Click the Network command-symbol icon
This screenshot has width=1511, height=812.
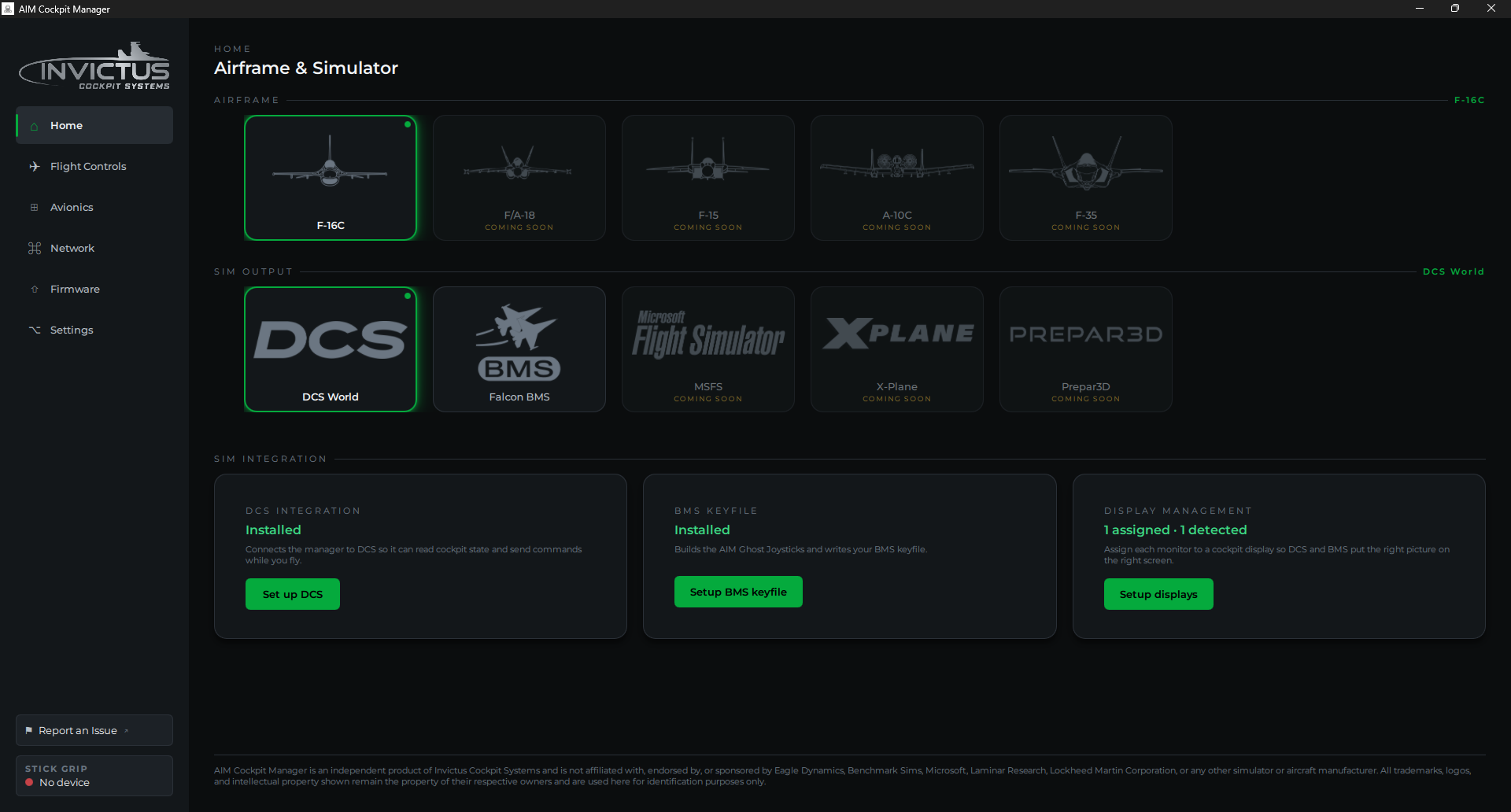34,249
